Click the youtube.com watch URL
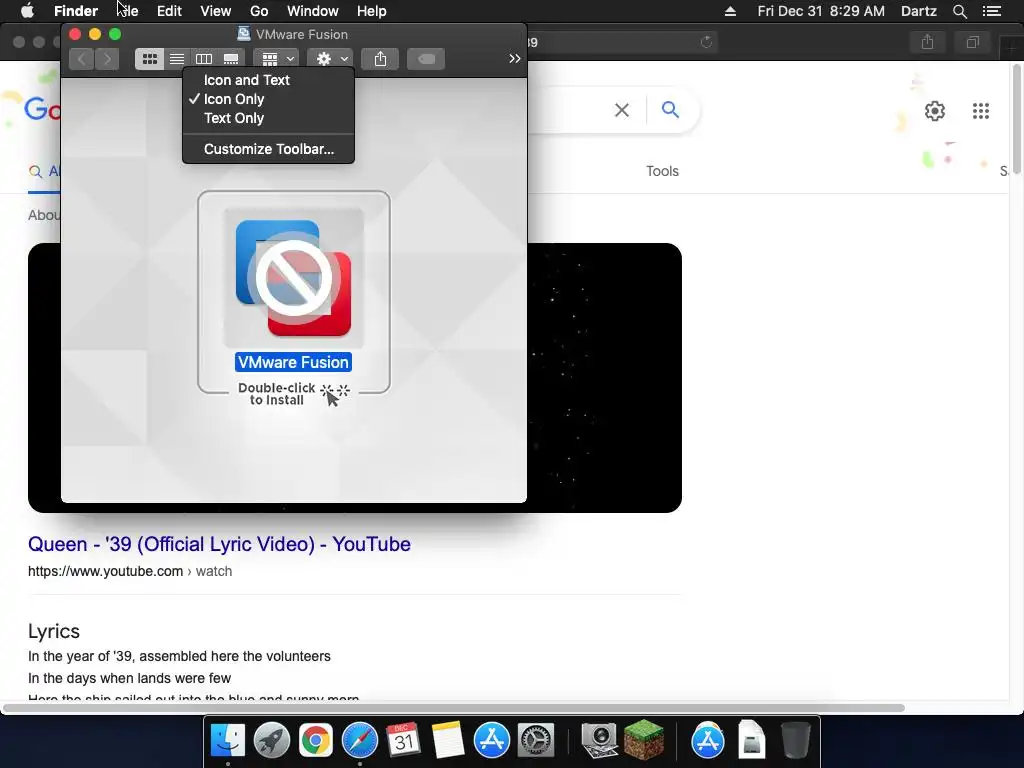1024x768 pixels. [x=130, y=571]
